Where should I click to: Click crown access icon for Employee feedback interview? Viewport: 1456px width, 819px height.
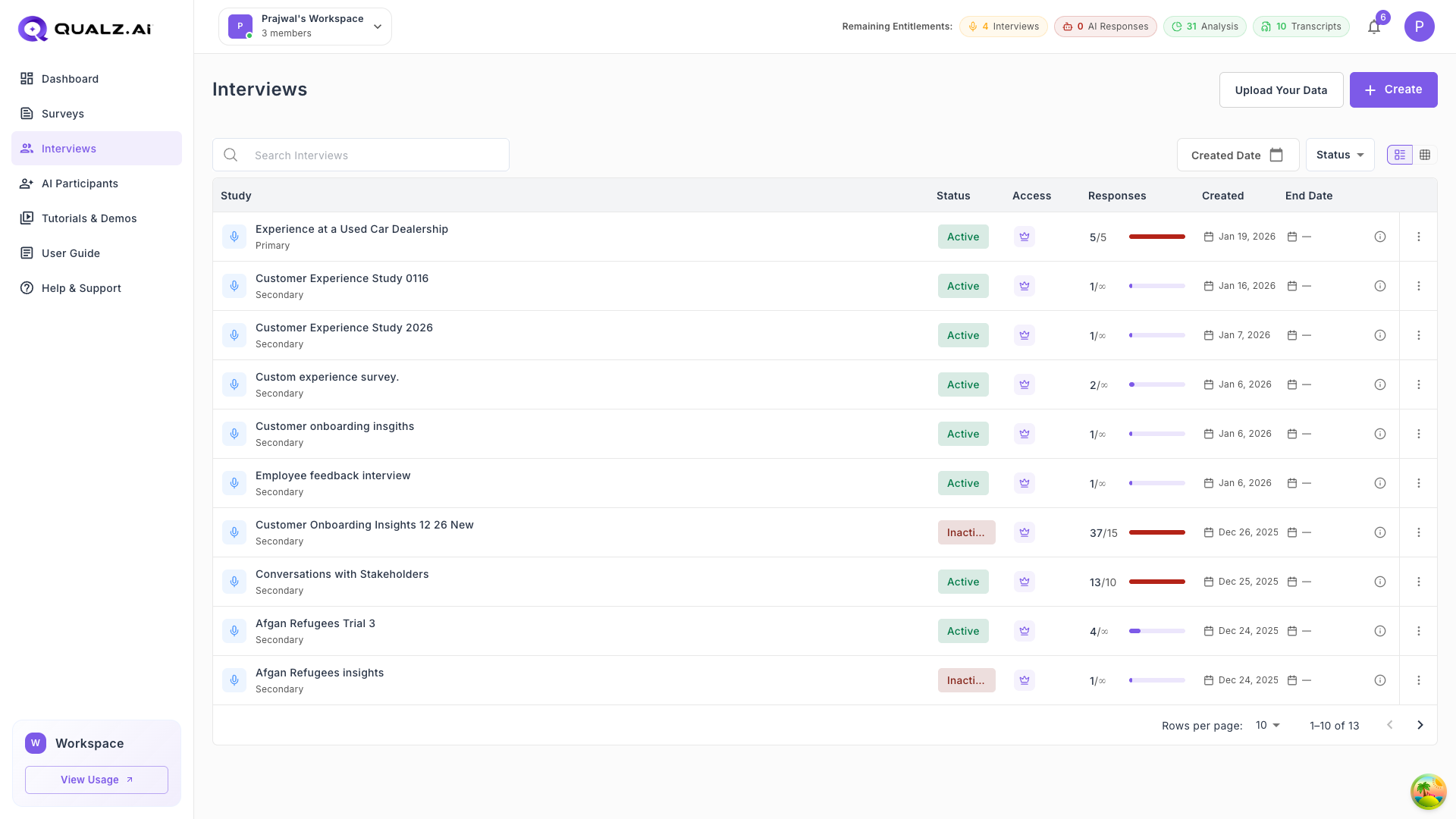tap(1024, 483)
